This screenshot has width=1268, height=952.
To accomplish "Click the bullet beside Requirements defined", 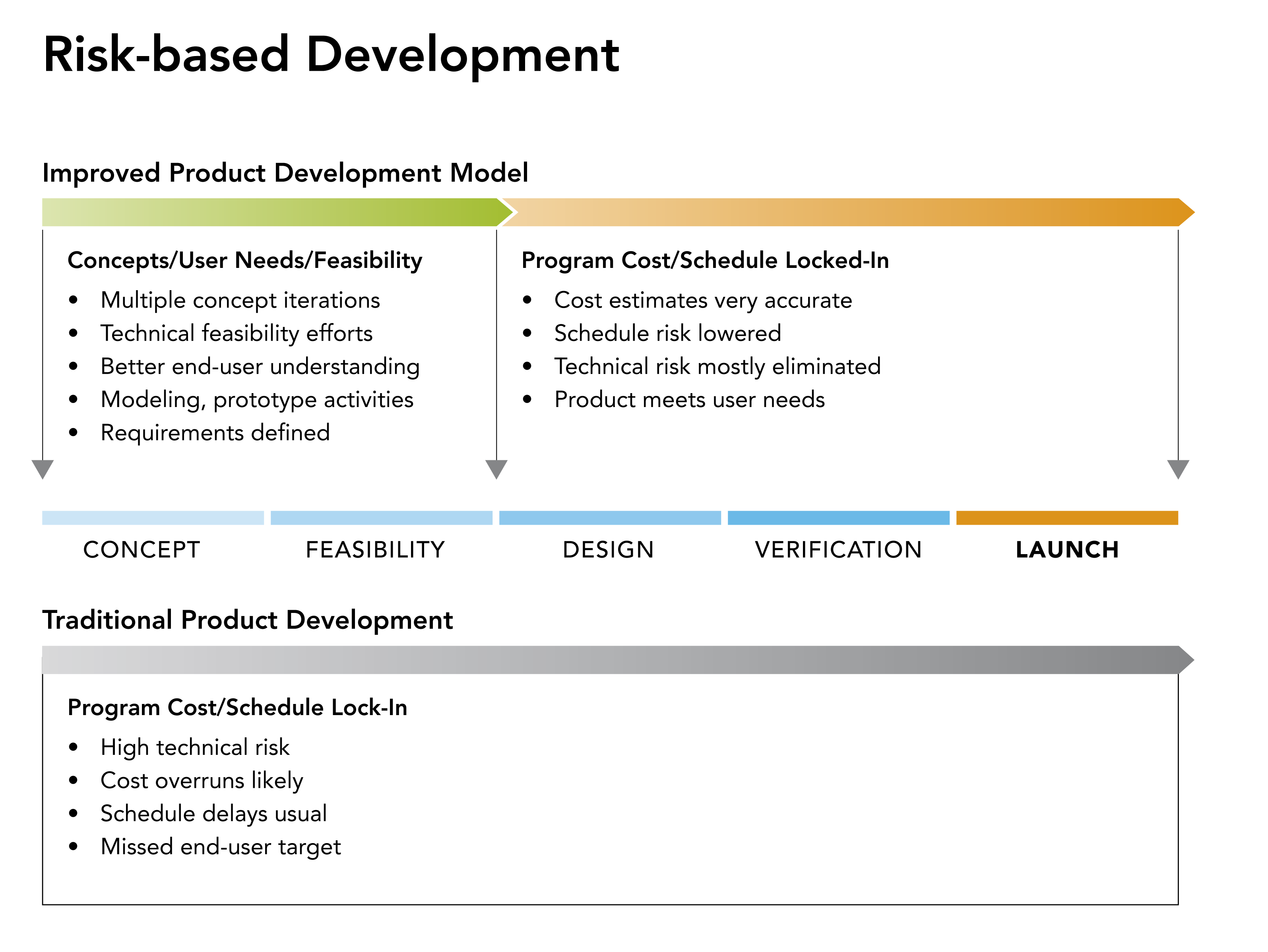I will 74,434.
